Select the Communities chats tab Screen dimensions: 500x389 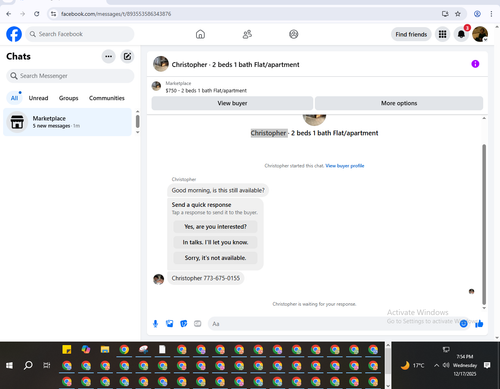(107, 98)
